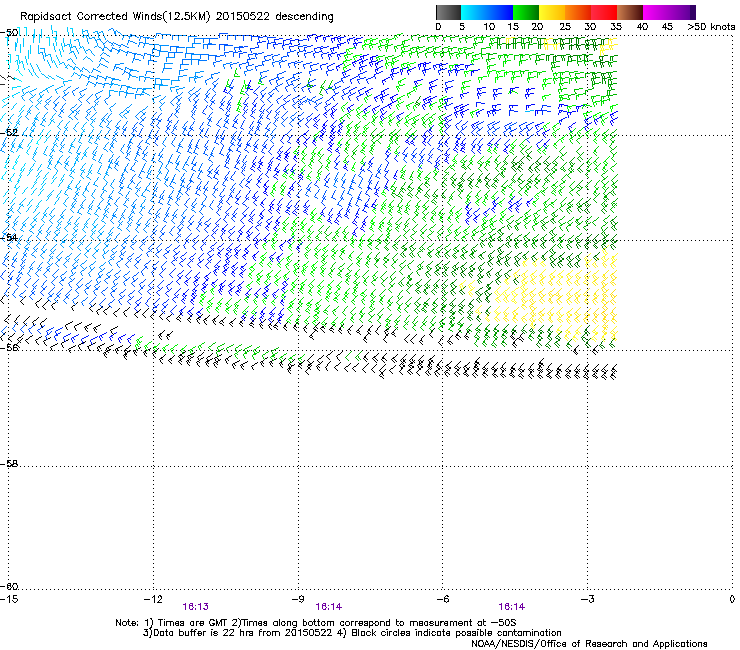Click the legend label '25'
The image size is (740, 650).
click(x=564, y=27)
